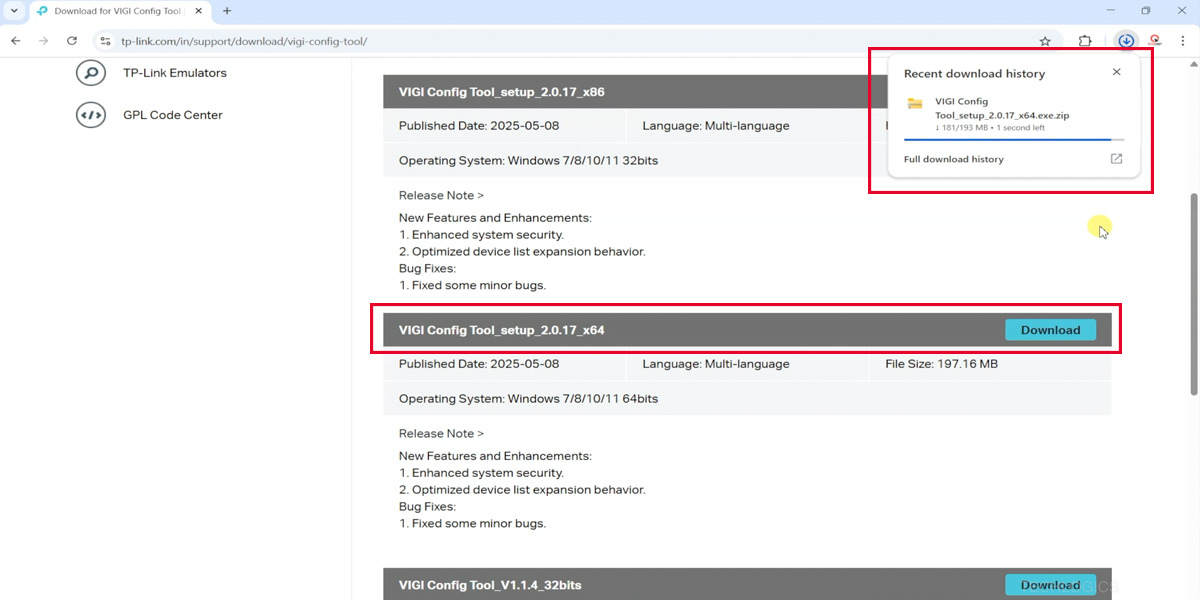Click the VIGI Config Tool_setup_2.0.17_x64 title text
Image resolution: width=1200 pixels, height=600 pixels.
pos(501,330)
